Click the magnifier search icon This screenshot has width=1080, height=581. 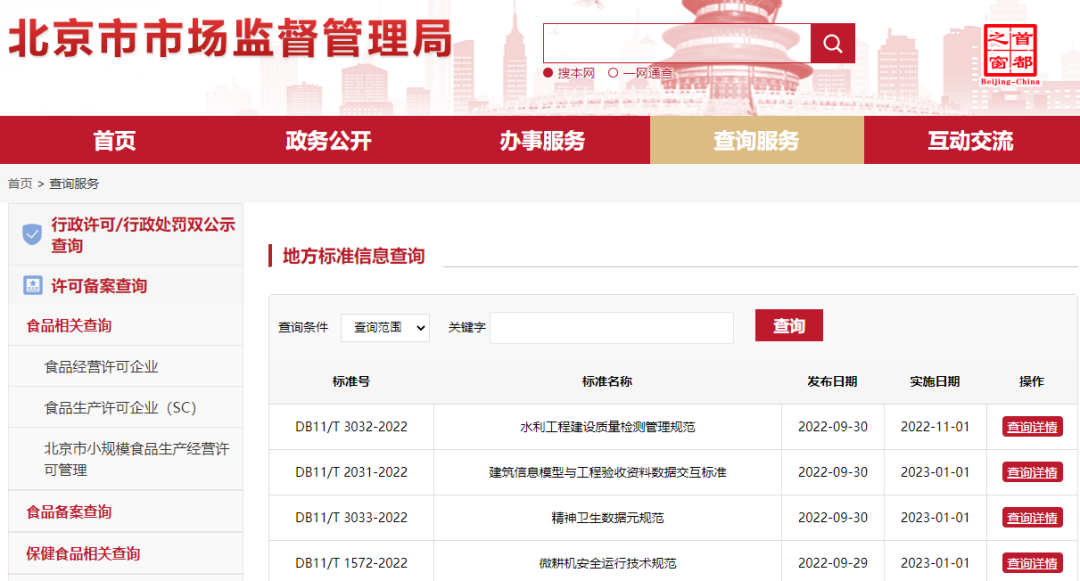coord(832,43)
